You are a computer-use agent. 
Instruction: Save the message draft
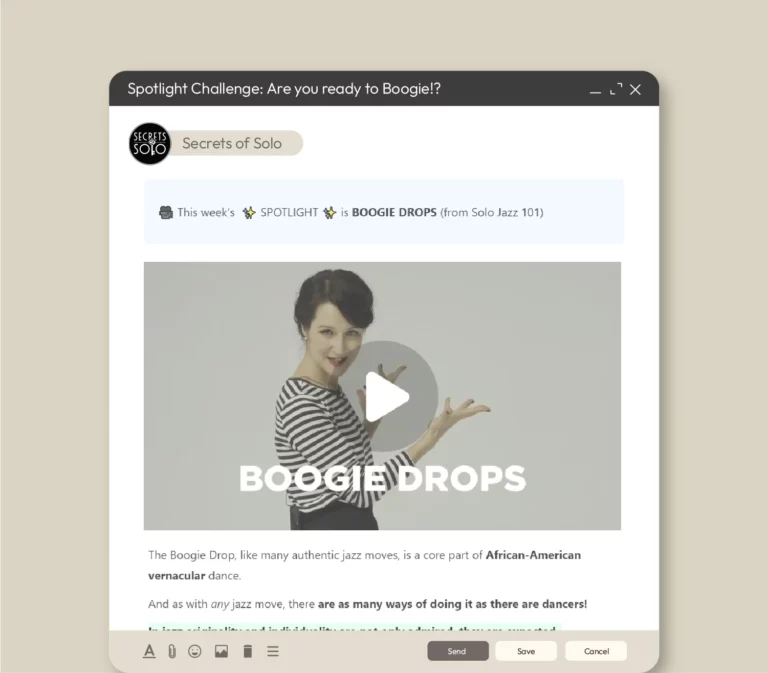[526, 651]
